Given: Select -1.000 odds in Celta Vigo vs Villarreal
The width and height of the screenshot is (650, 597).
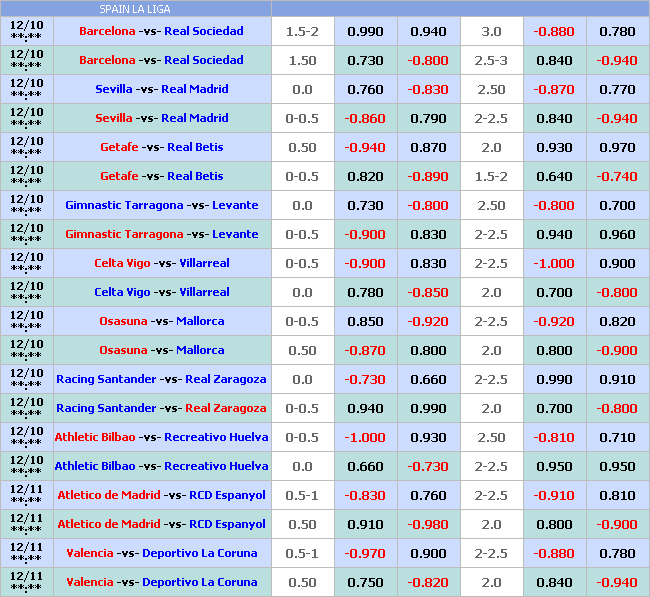Looking at the screenshot, I should pos(554,263).
